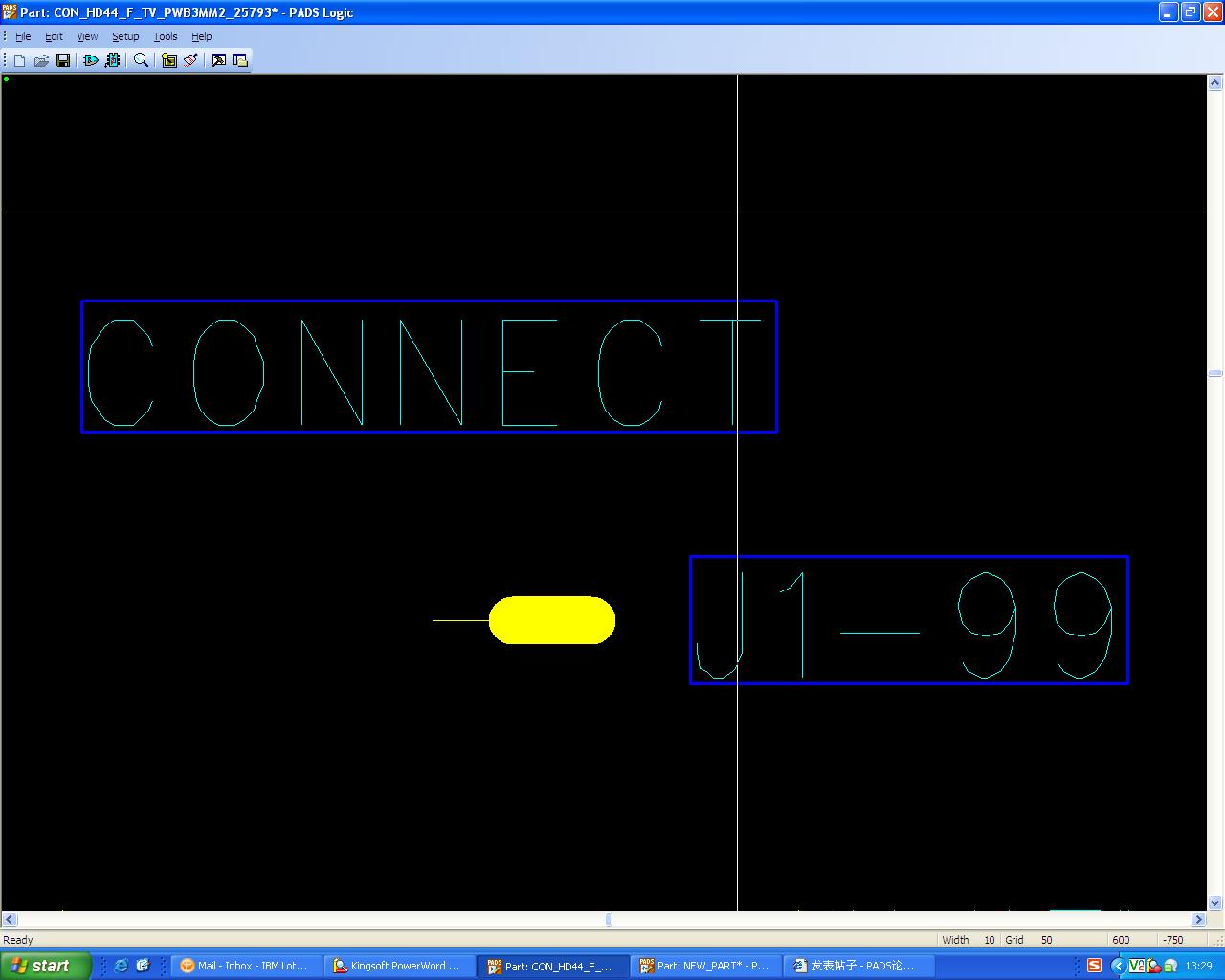Switch to Kingsoft PowerWord taskbar window
1225x980 pixels.
coord(400,966)
